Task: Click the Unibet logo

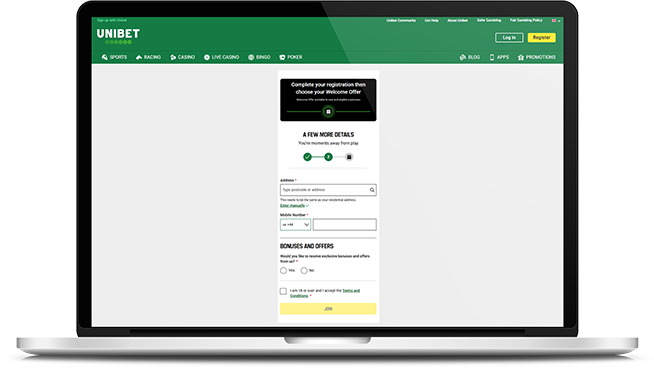Action: click(x=118, y=36)
